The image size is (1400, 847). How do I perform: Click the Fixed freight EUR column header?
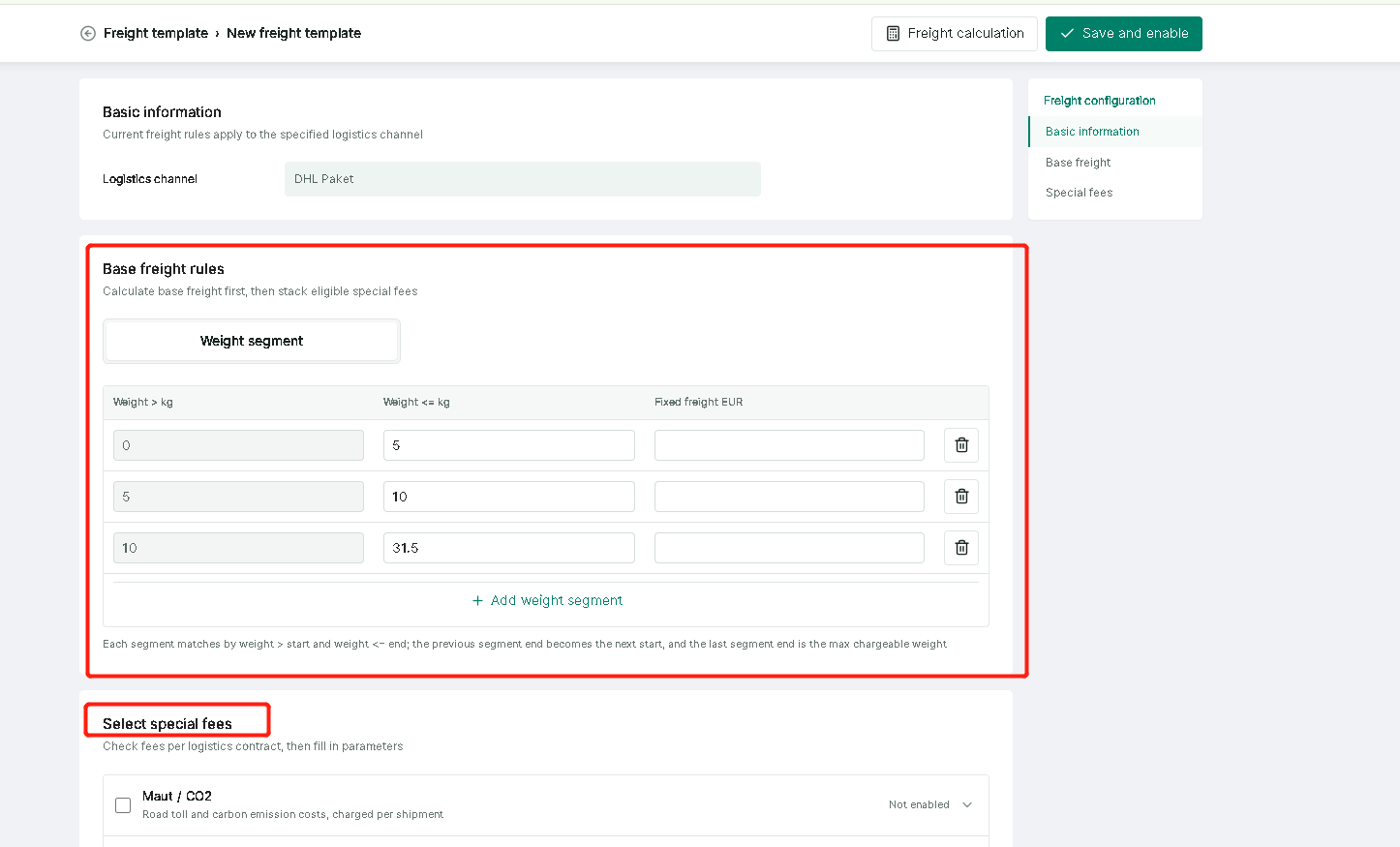click(x=698, y=403)
